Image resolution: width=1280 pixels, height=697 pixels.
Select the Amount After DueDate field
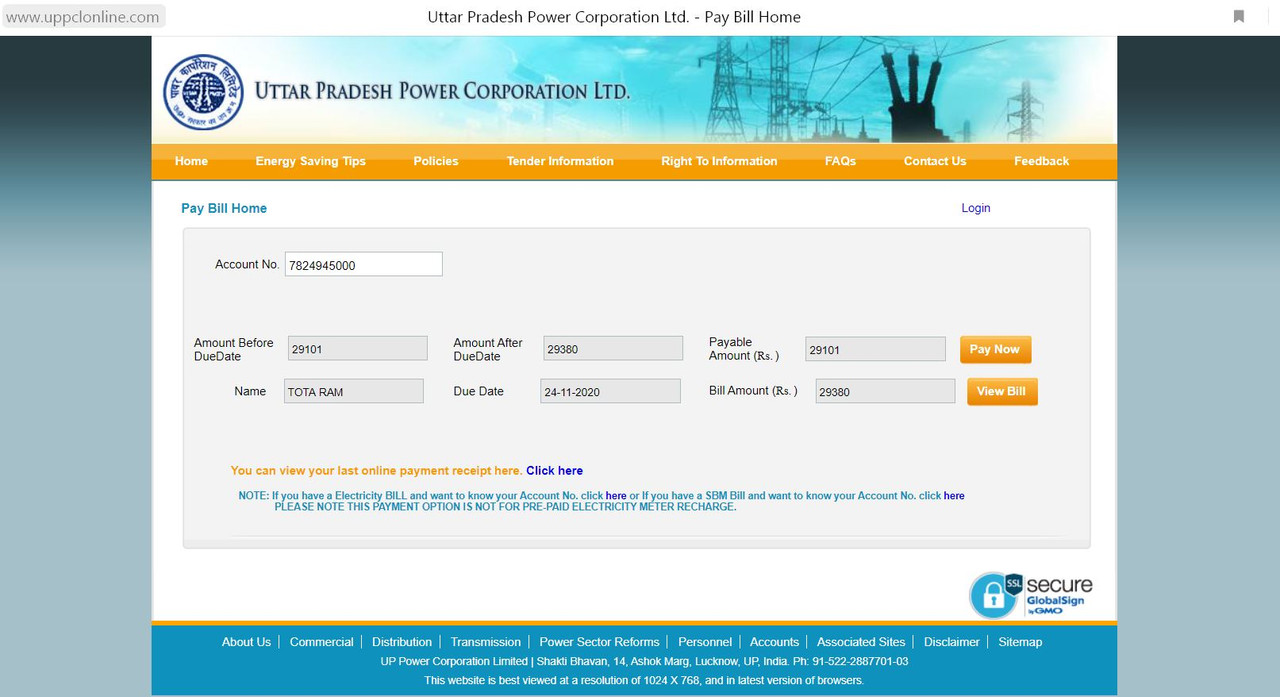[613, 349]
